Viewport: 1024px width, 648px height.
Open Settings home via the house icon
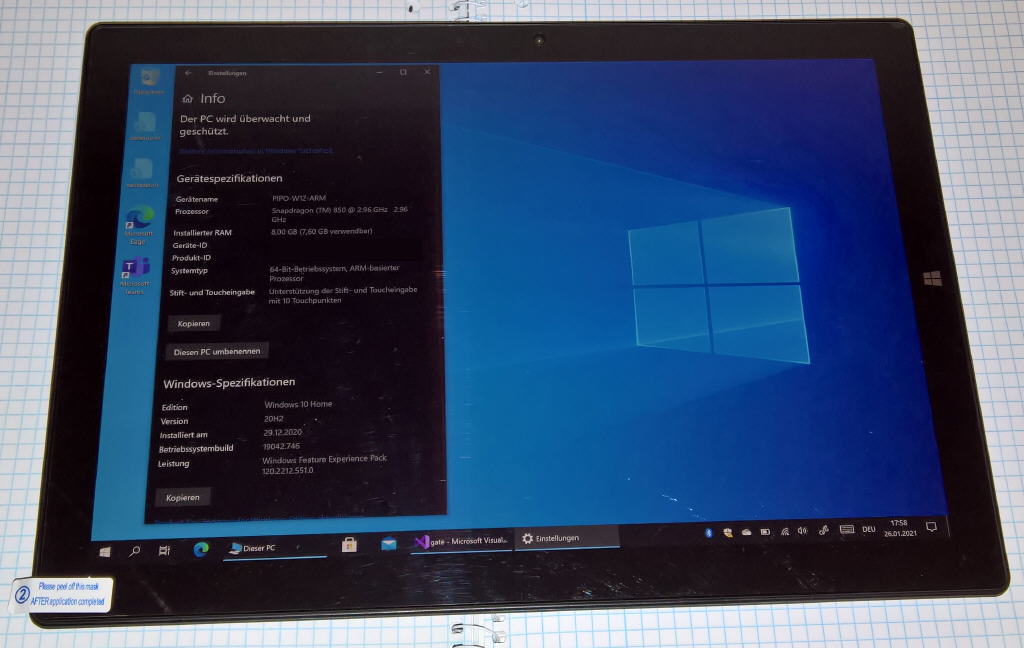pos(187,99)
